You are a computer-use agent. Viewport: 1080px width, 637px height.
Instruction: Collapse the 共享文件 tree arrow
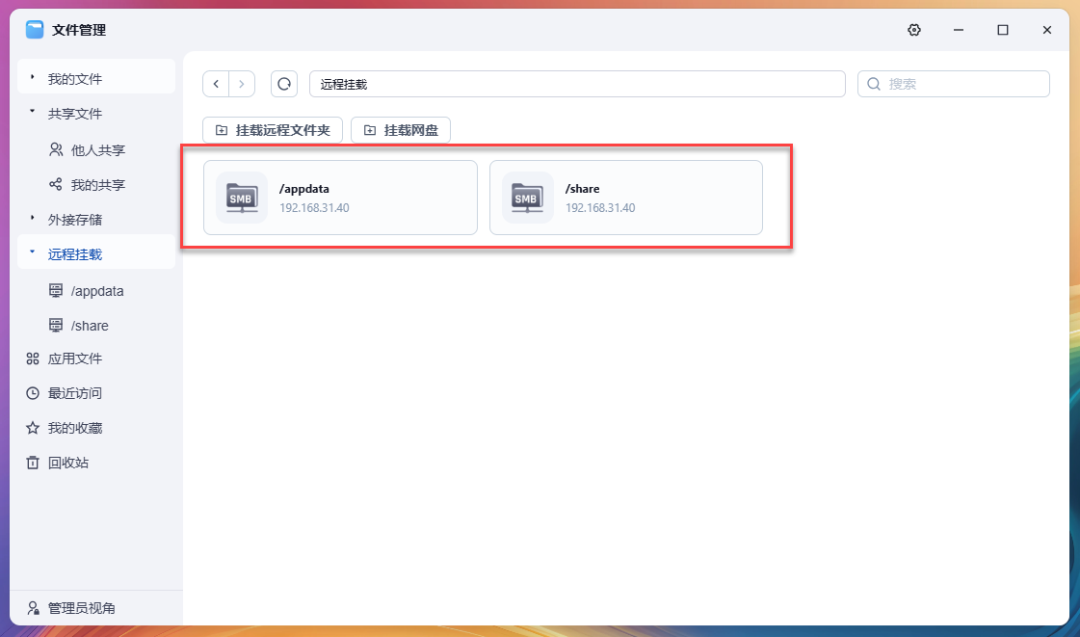point(32,112)
